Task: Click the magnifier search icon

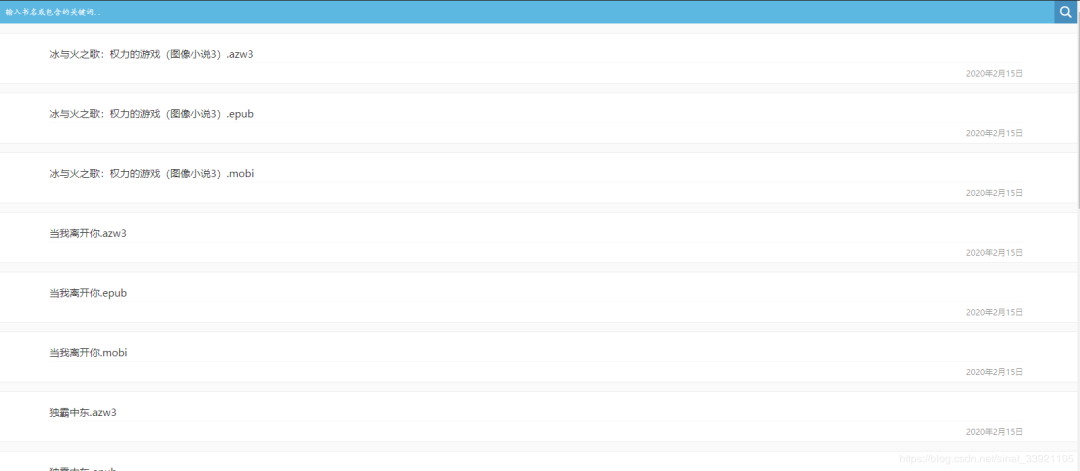Action: click(x=1065, y=12)
